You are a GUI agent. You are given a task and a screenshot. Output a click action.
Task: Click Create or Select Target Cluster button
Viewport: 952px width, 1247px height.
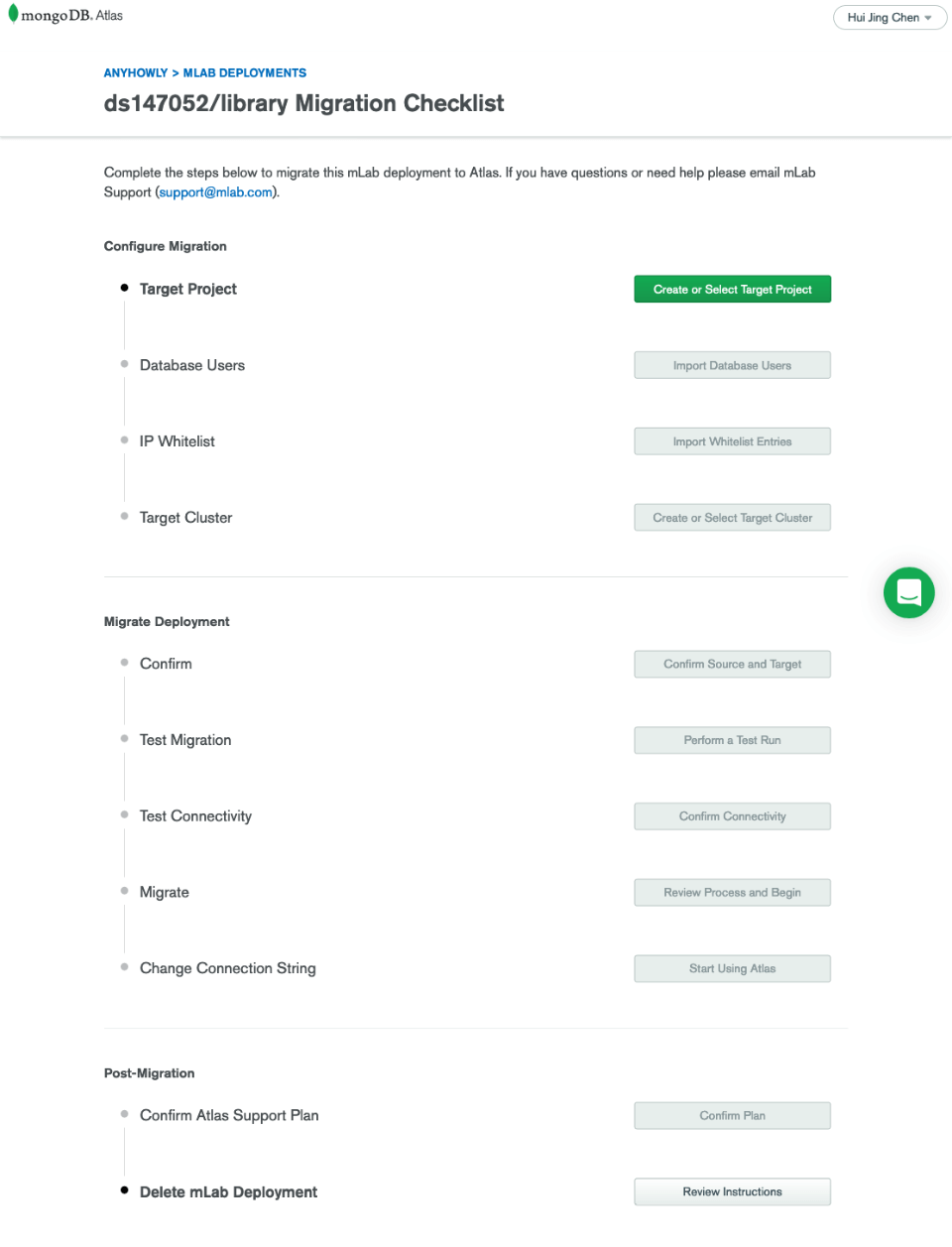[x=733, y=518]
